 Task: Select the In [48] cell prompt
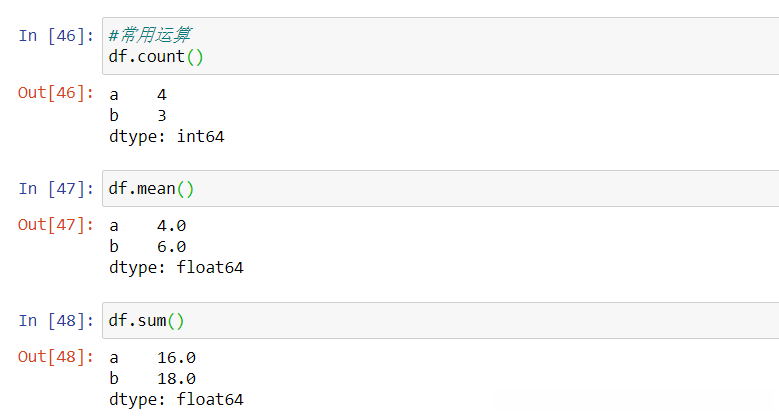[x=56, y=320]
